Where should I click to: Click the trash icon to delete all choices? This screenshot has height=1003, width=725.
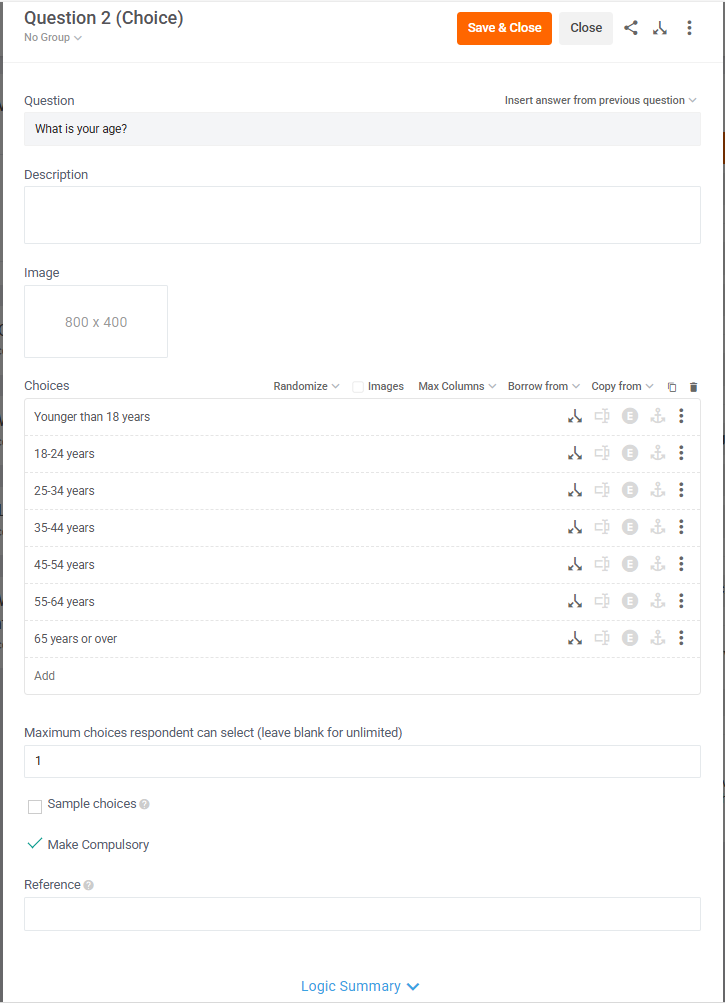[x=694, y=386]
